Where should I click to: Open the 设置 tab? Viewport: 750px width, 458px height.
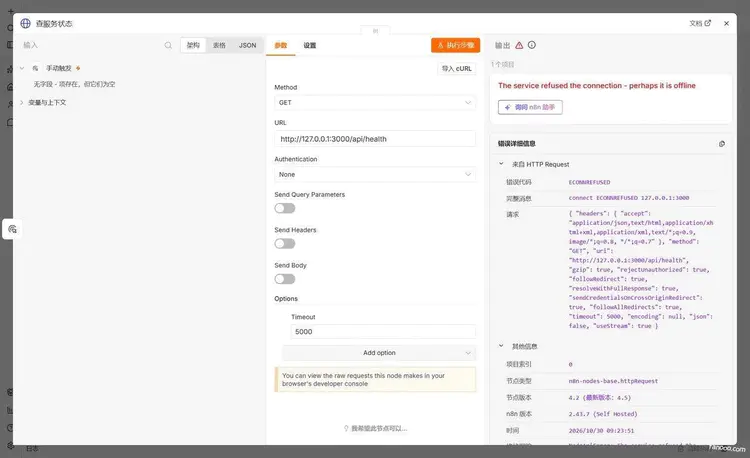(309, 45)
